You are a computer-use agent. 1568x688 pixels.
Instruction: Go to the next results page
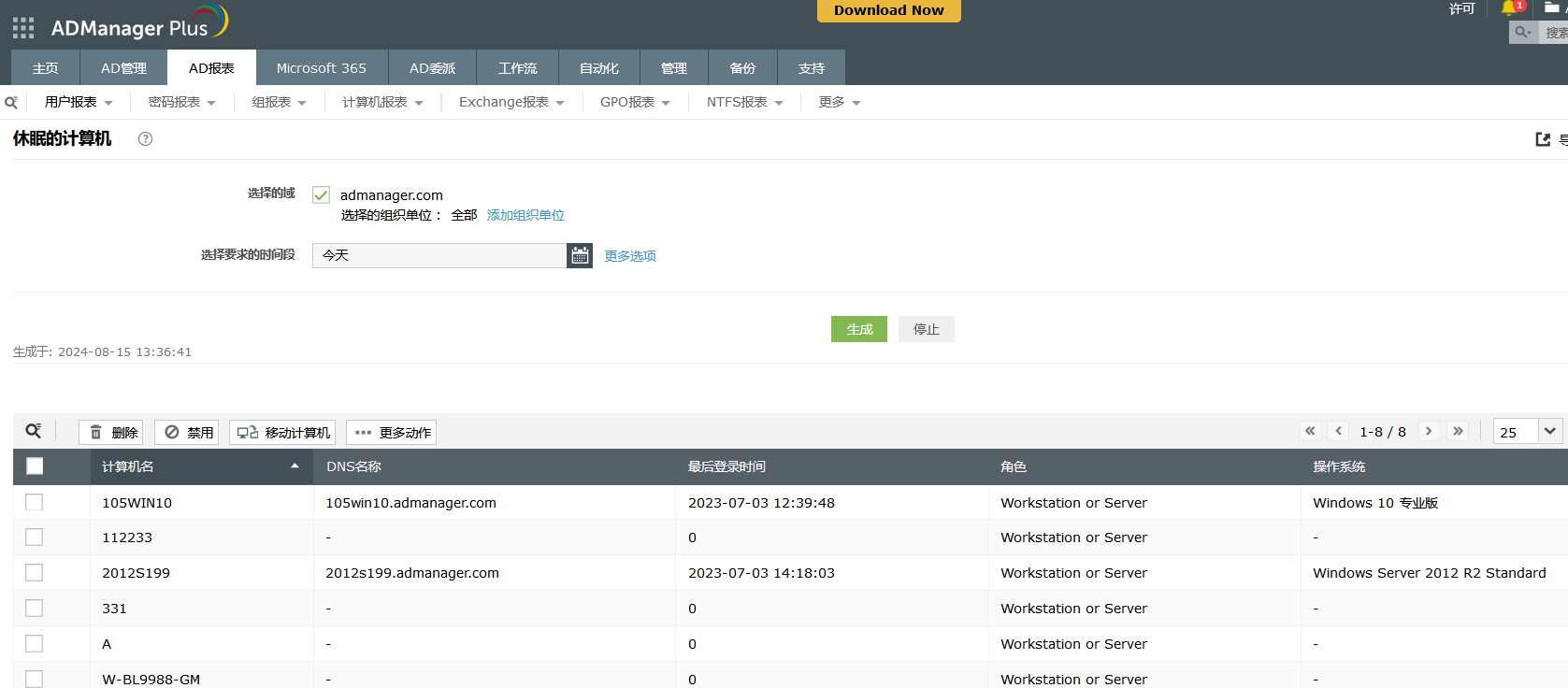(x=1429, y=431)
